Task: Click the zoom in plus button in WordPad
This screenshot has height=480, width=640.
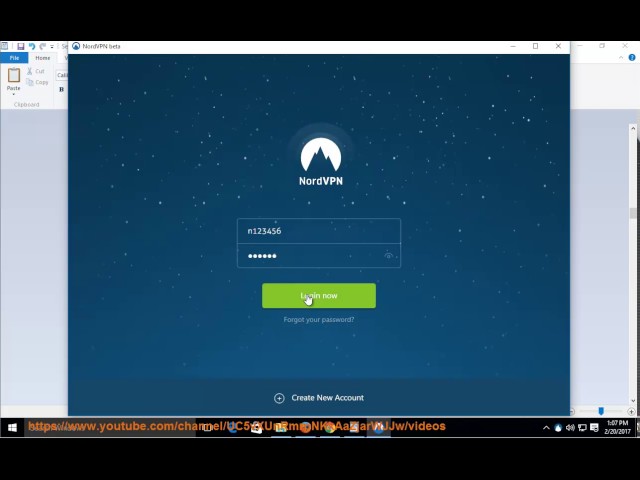Action: point(631,411)
